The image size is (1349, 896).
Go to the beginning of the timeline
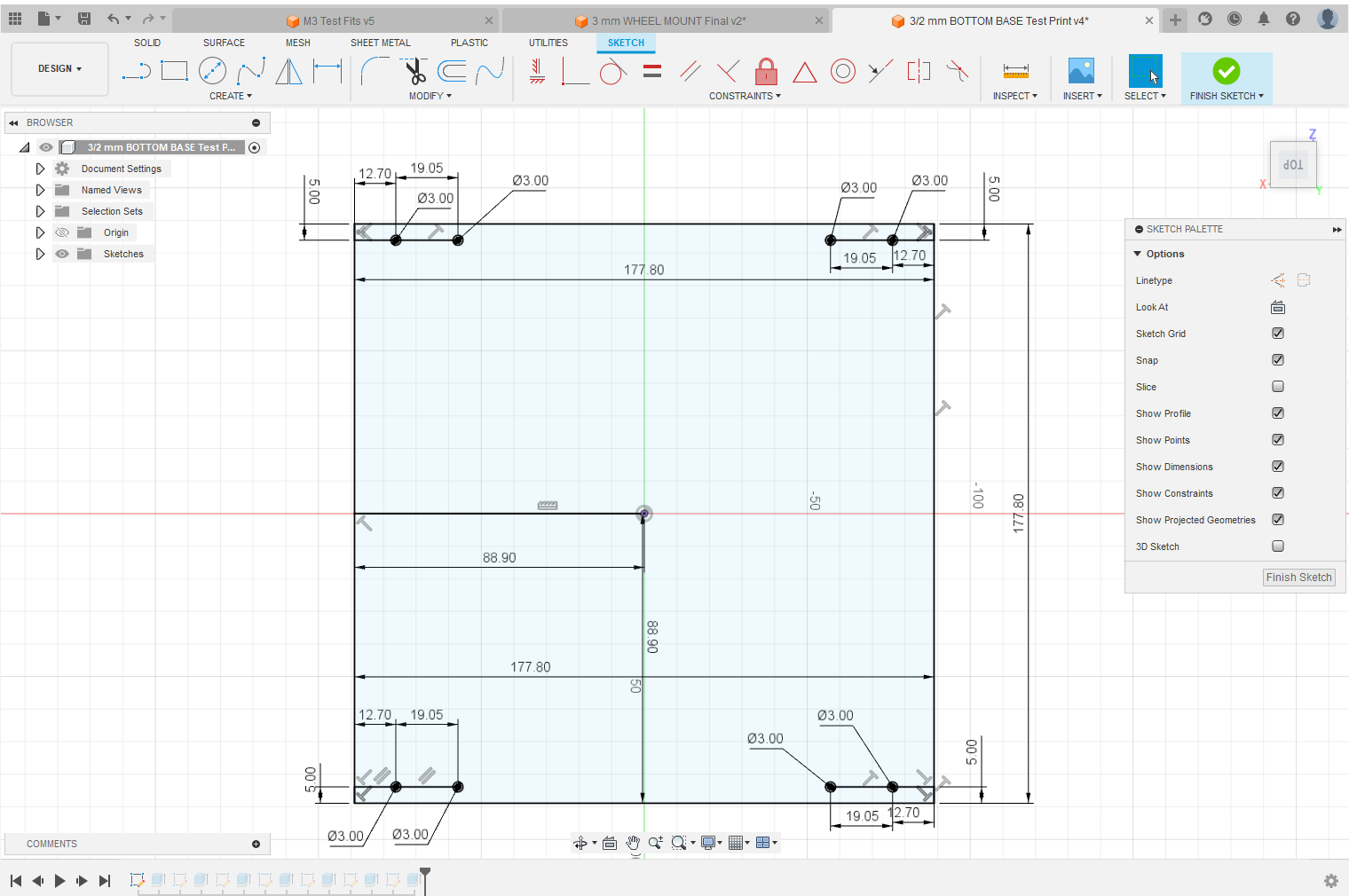16,881
